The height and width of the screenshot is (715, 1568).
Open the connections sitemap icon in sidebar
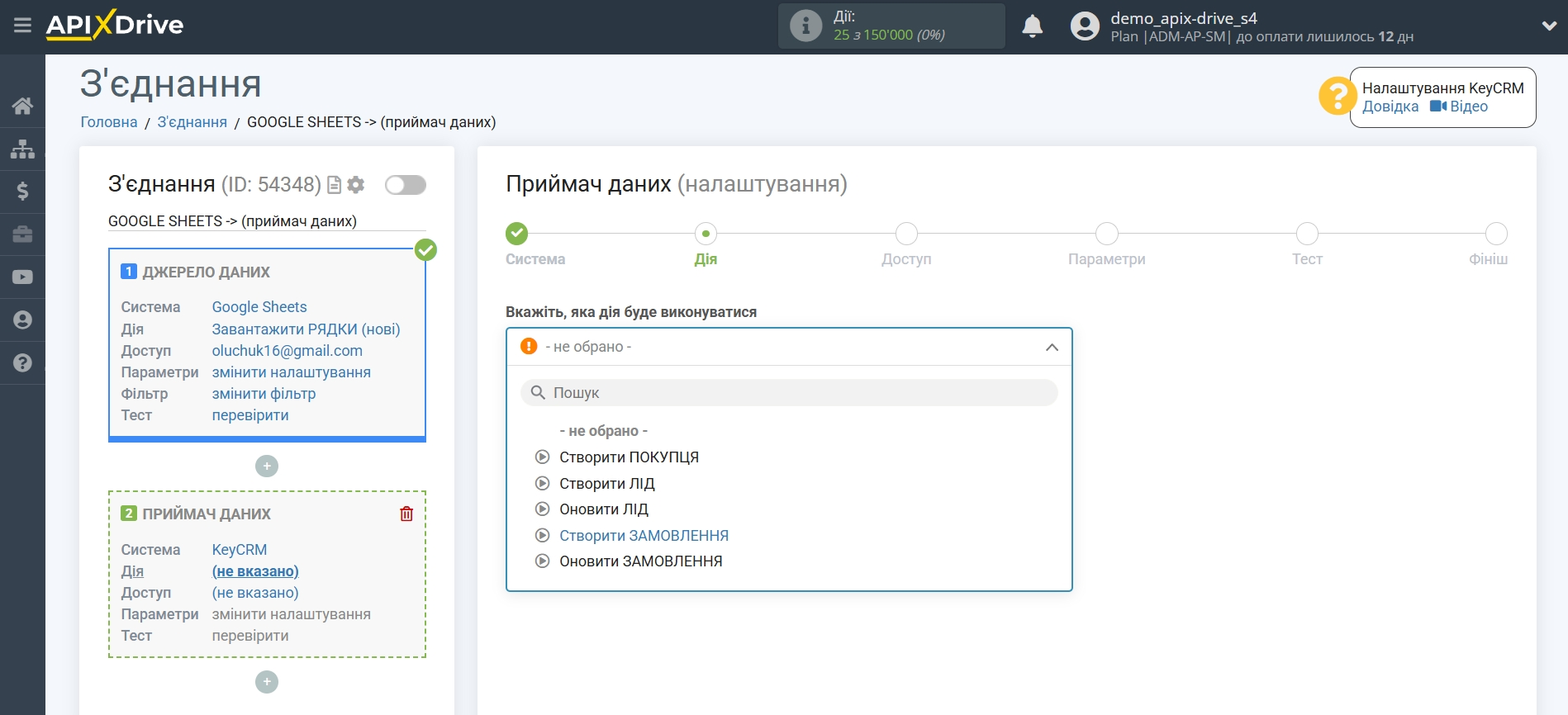tap(22, 149)
